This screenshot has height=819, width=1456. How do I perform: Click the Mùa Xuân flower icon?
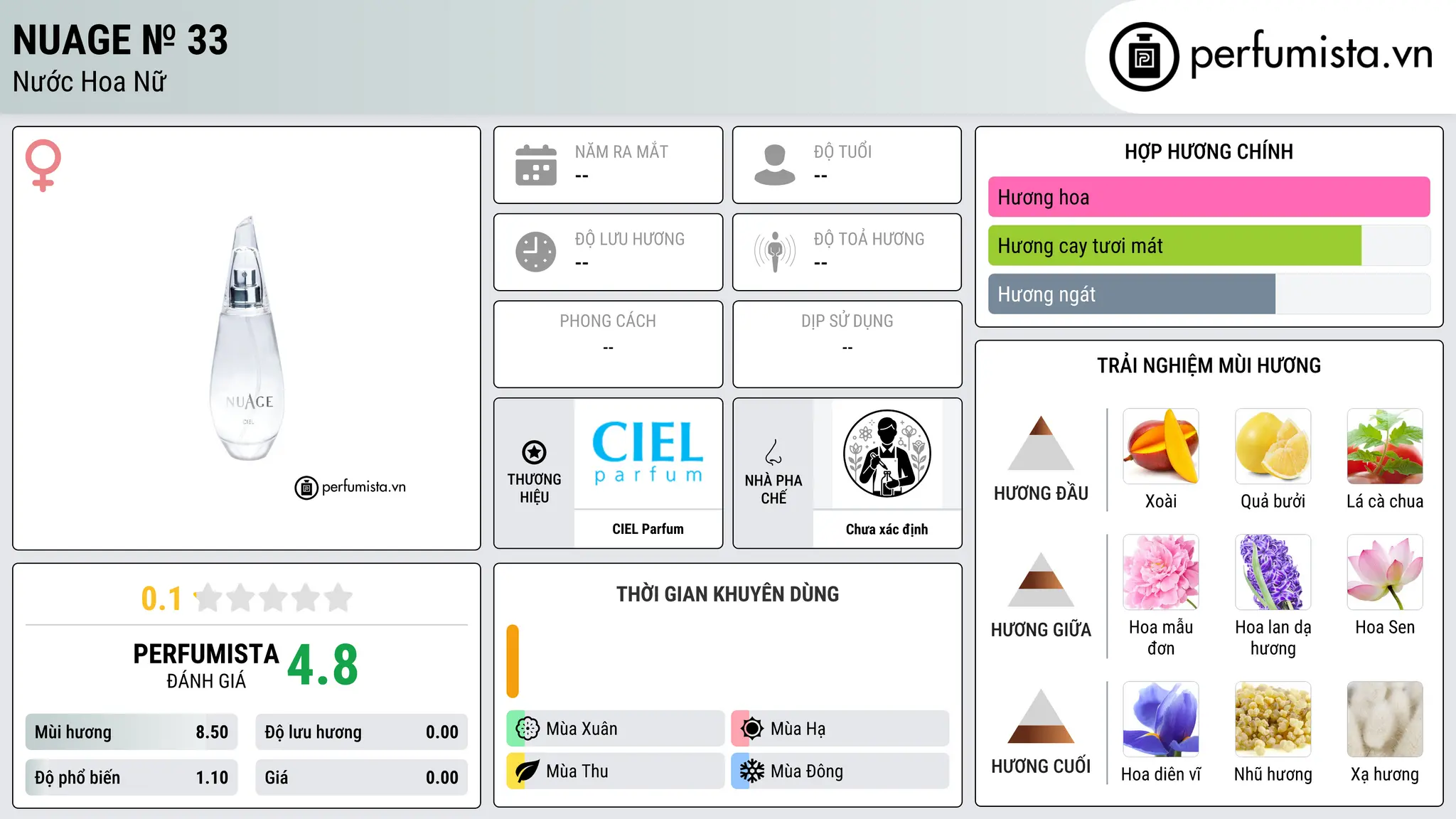tap(528, 729)
